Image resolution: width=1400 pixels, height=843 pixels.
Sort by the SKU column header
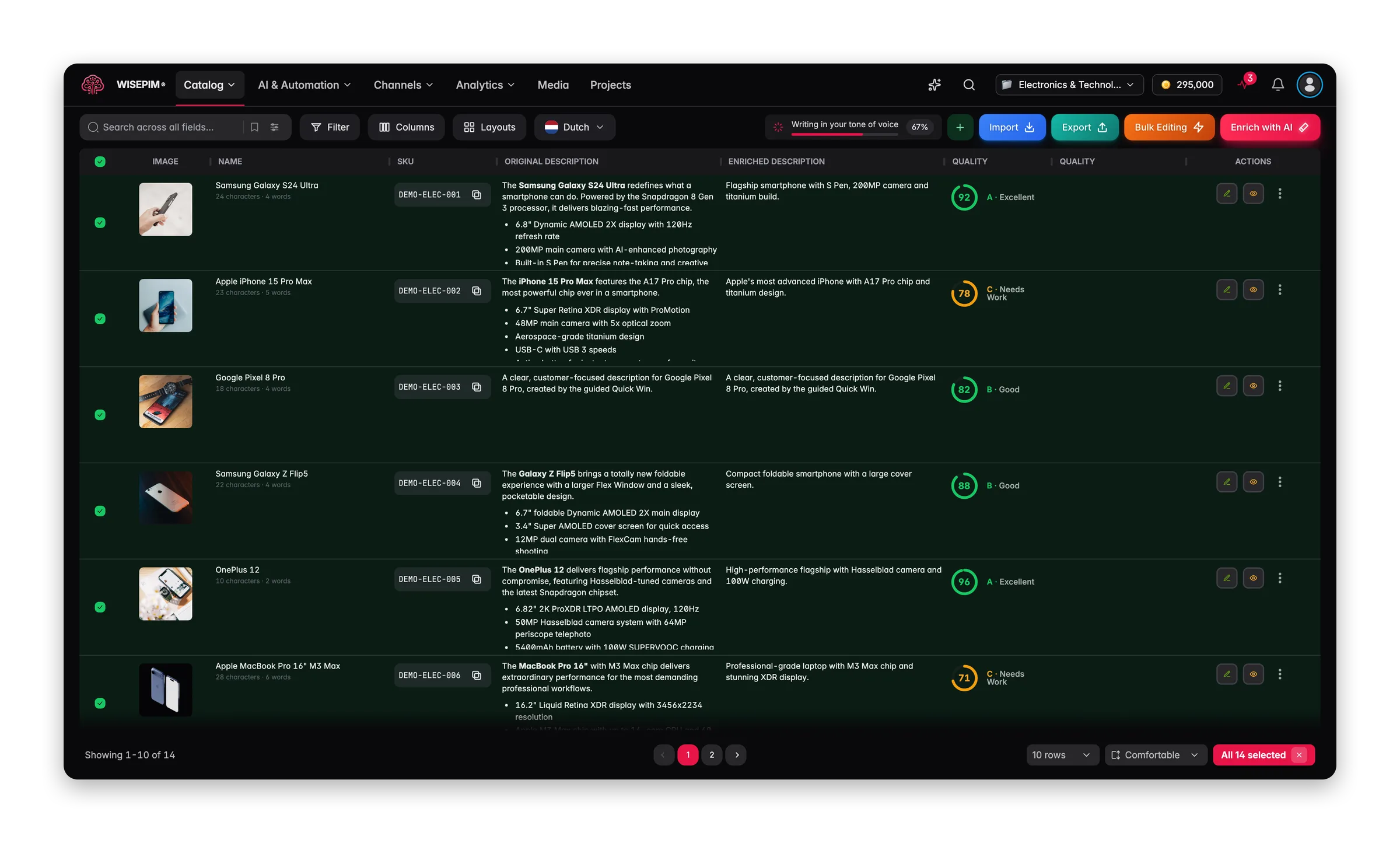tap(405, 162)
